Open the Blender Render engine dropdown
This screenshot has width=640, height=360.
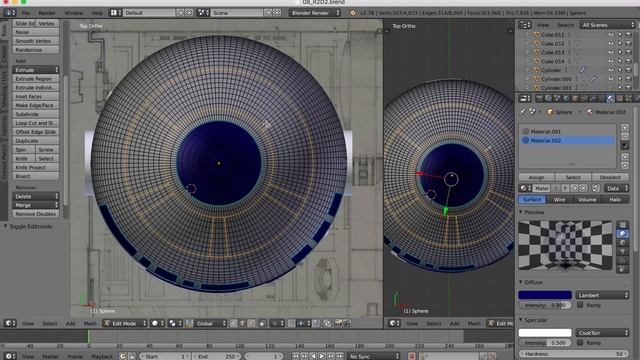[315, 13]
